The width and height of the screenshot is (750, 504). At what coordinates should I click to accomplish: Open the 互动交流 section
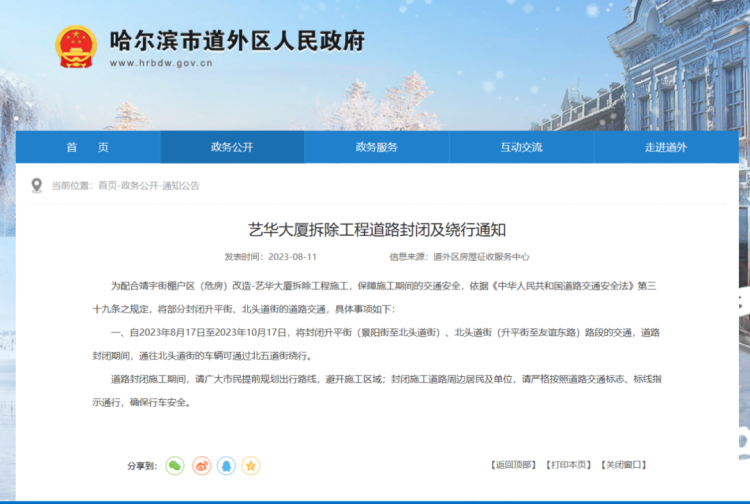521,147
